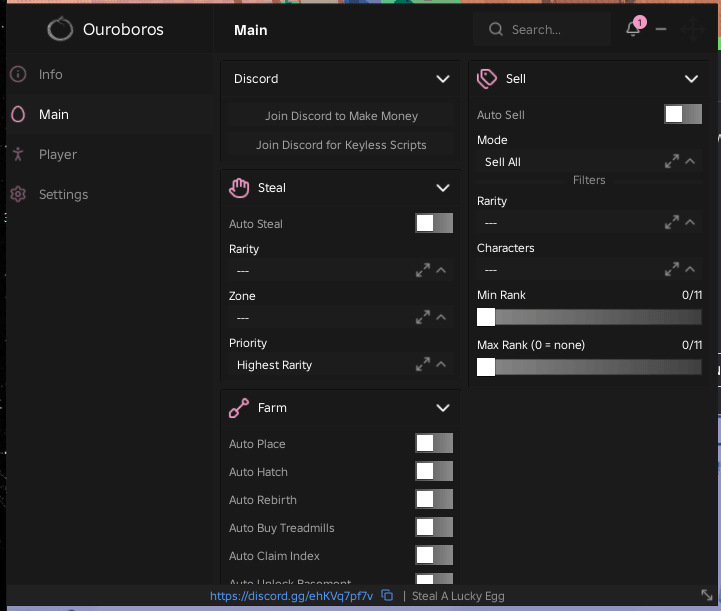Screen dimensions: 721x611
Task: Toggle Auto Place on
Action: [434, 443]
